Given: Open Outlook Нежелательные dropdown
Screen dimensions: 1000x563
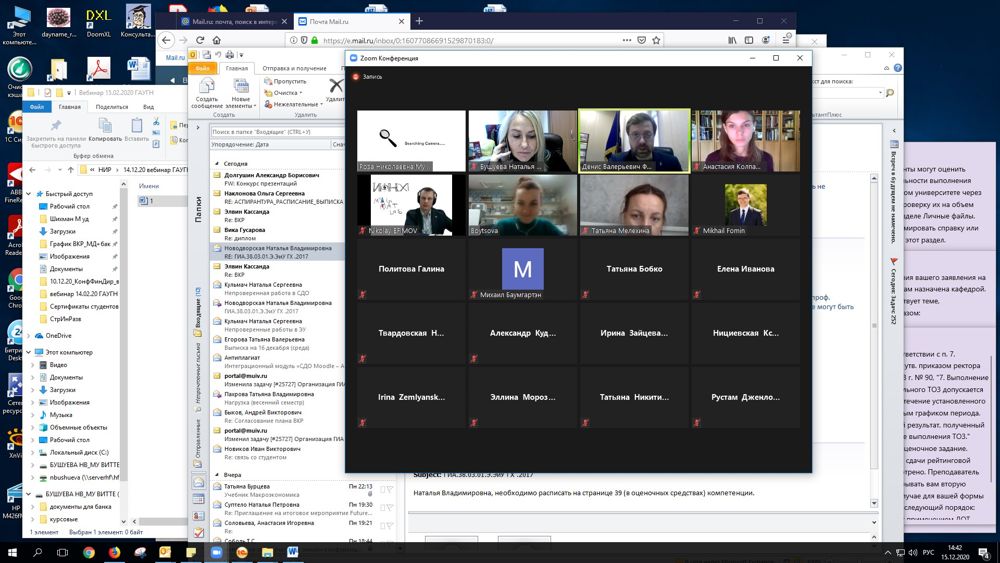Looking at the screenshot, I should pos(293,105).
